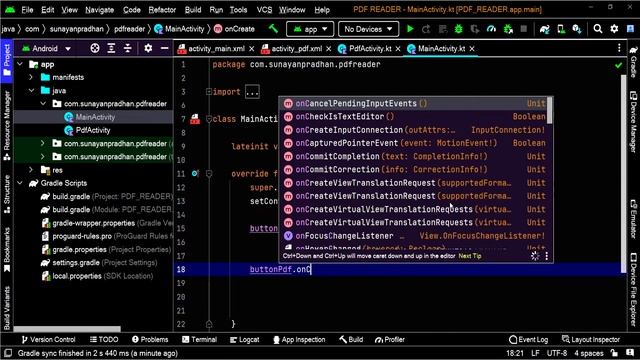
Task: Toggle the Project tool window sidebar button
Action: point(7,60)
